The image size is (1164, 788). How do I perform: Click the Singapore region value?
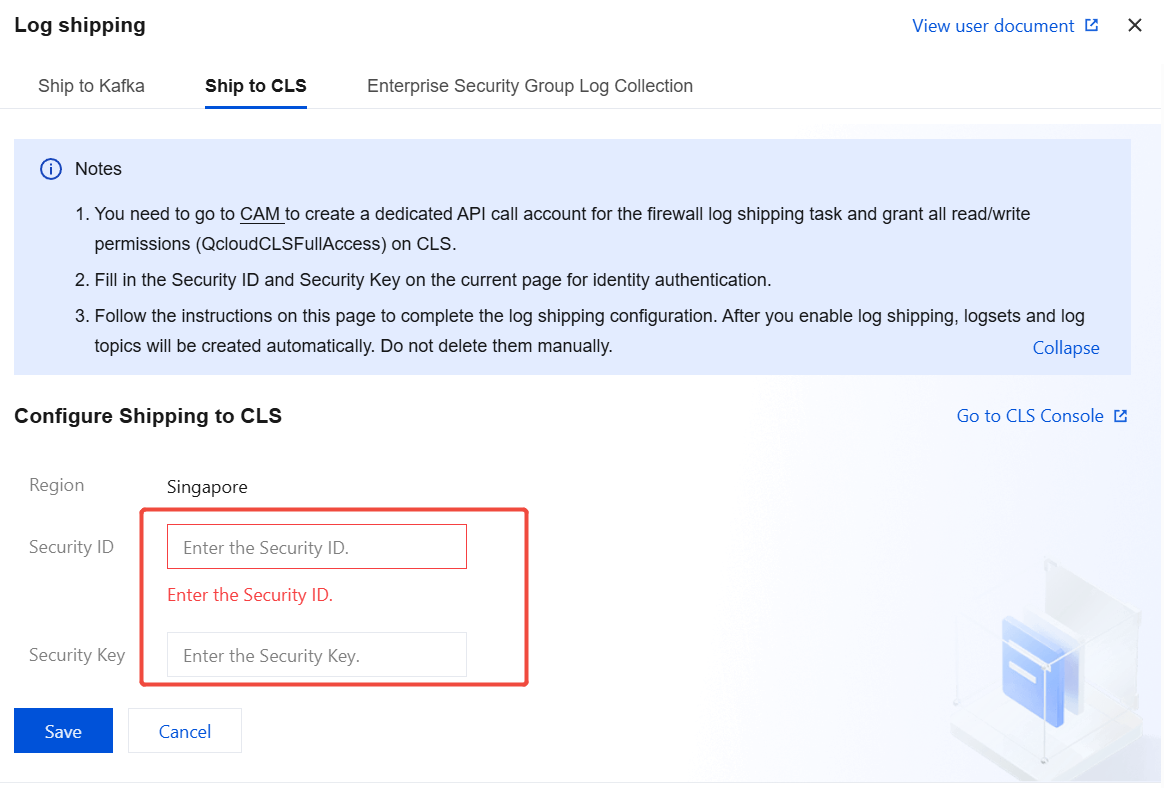[x=207, y=487]
